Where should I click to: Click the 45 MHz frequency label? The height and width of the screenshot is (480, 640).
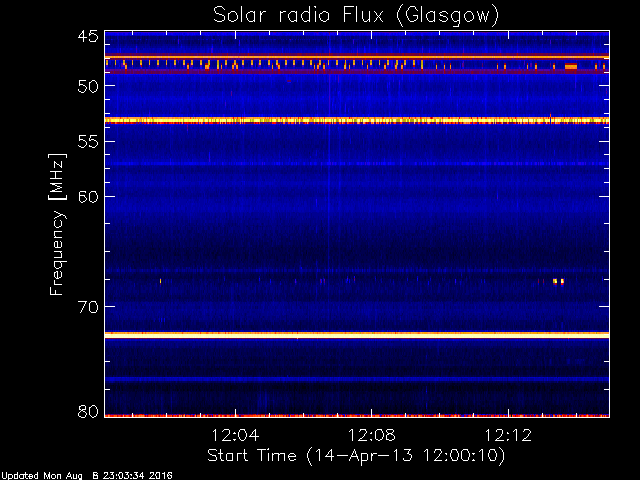click(88, 36)
